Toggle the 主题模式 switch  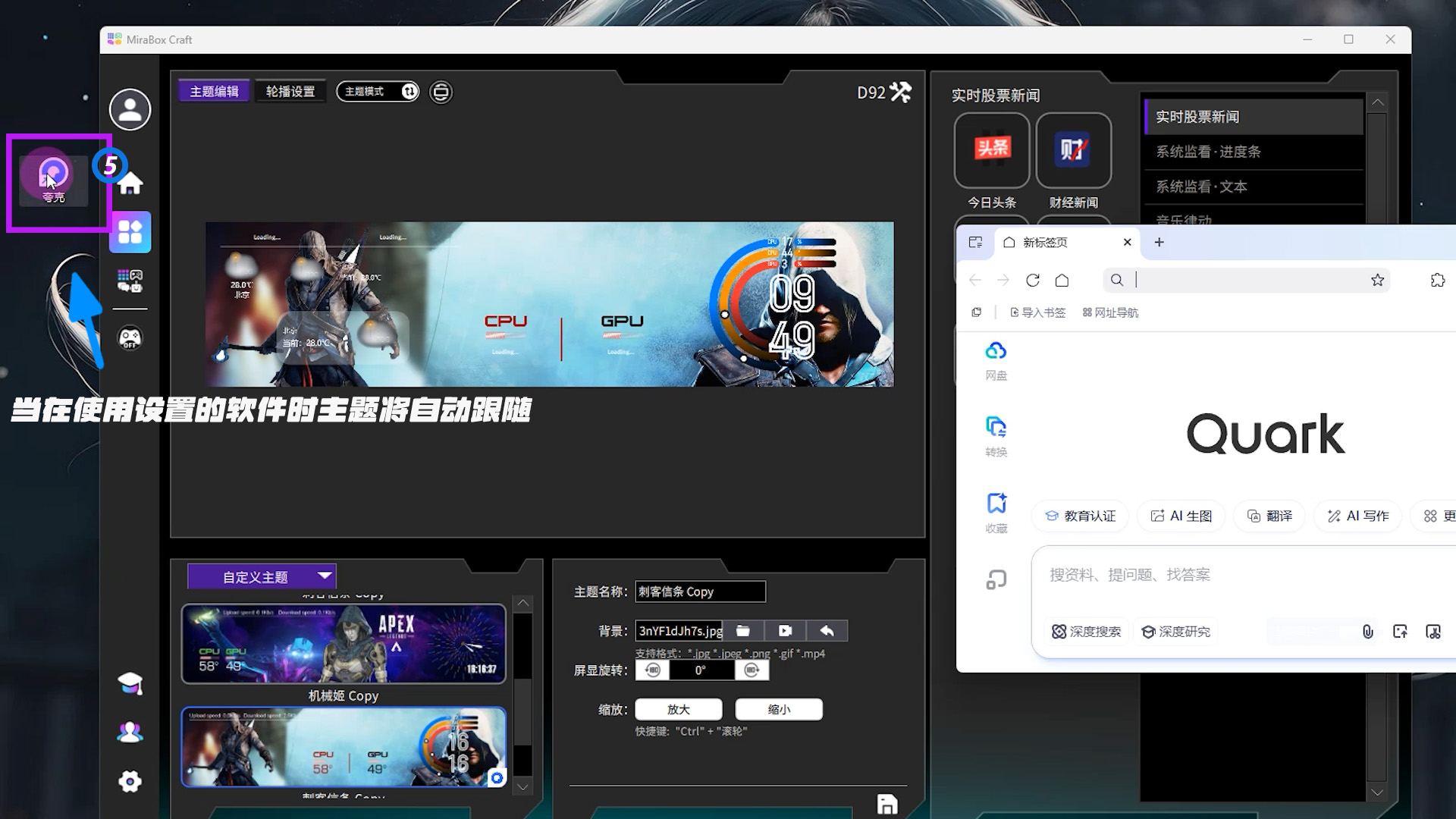[x=378, y=91]
